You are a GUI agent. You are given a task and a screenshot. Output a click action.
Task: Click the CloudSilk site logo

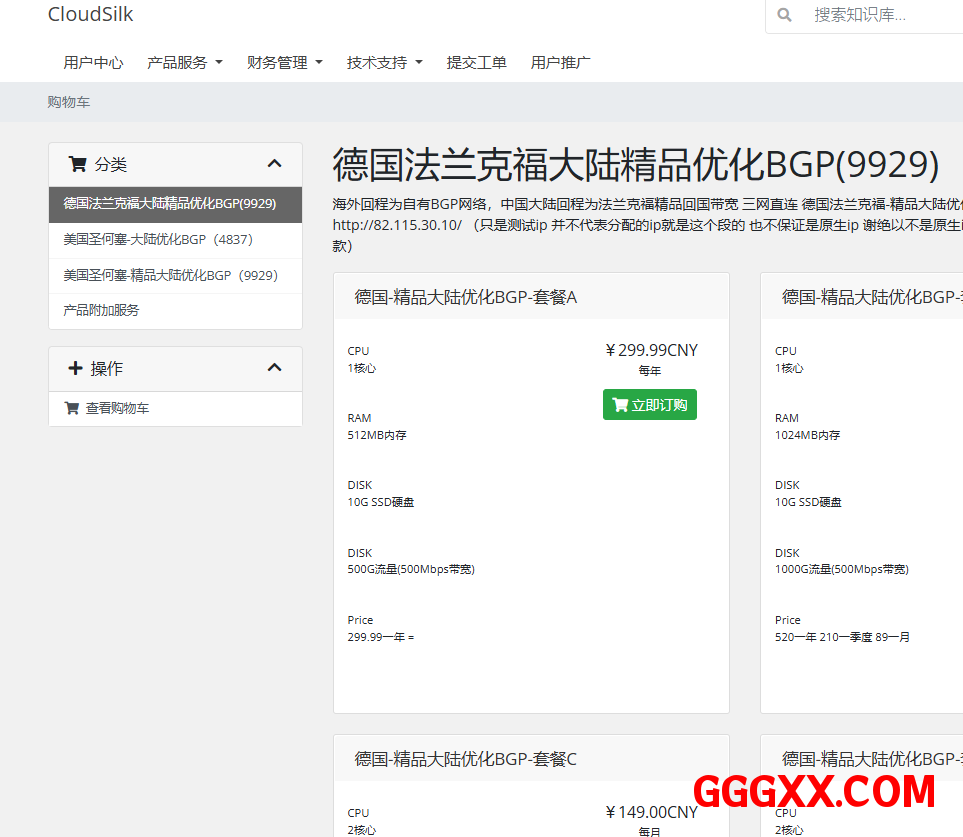pyautogui.click(x=90, y=15)
